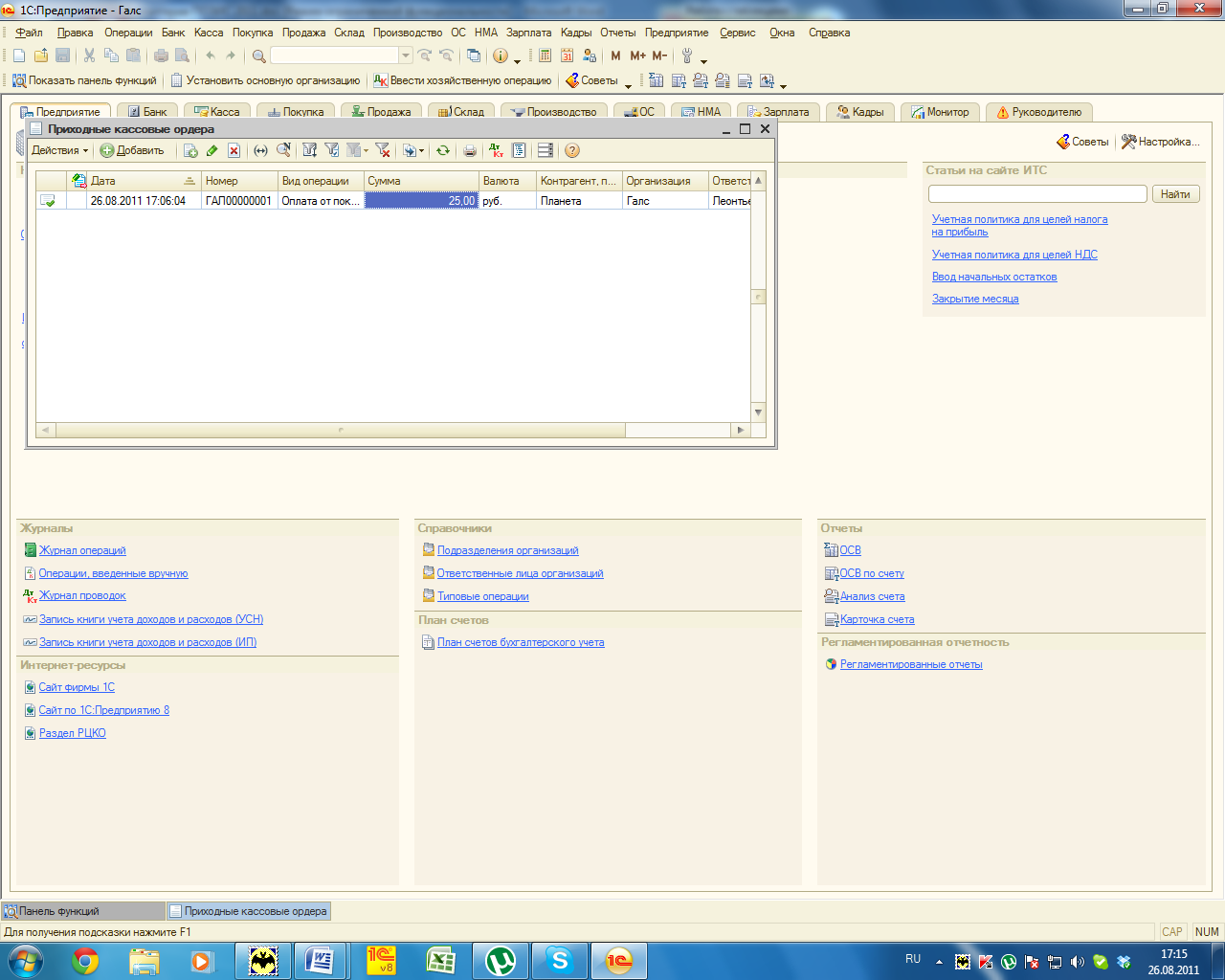Viewport: 1225px width, 980px height.
Task: Click the RU language indicator in system tray
Action: point(913,958)
